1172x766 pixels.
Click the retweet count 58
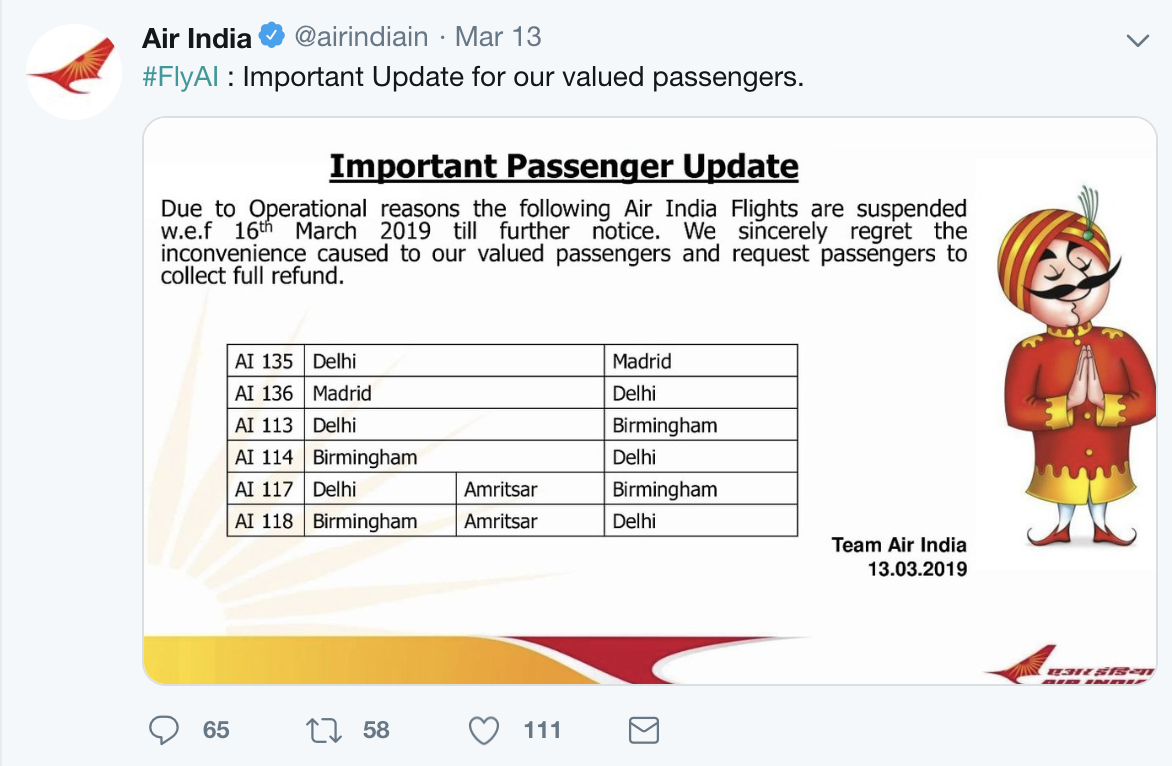click(x=376, y=731)
